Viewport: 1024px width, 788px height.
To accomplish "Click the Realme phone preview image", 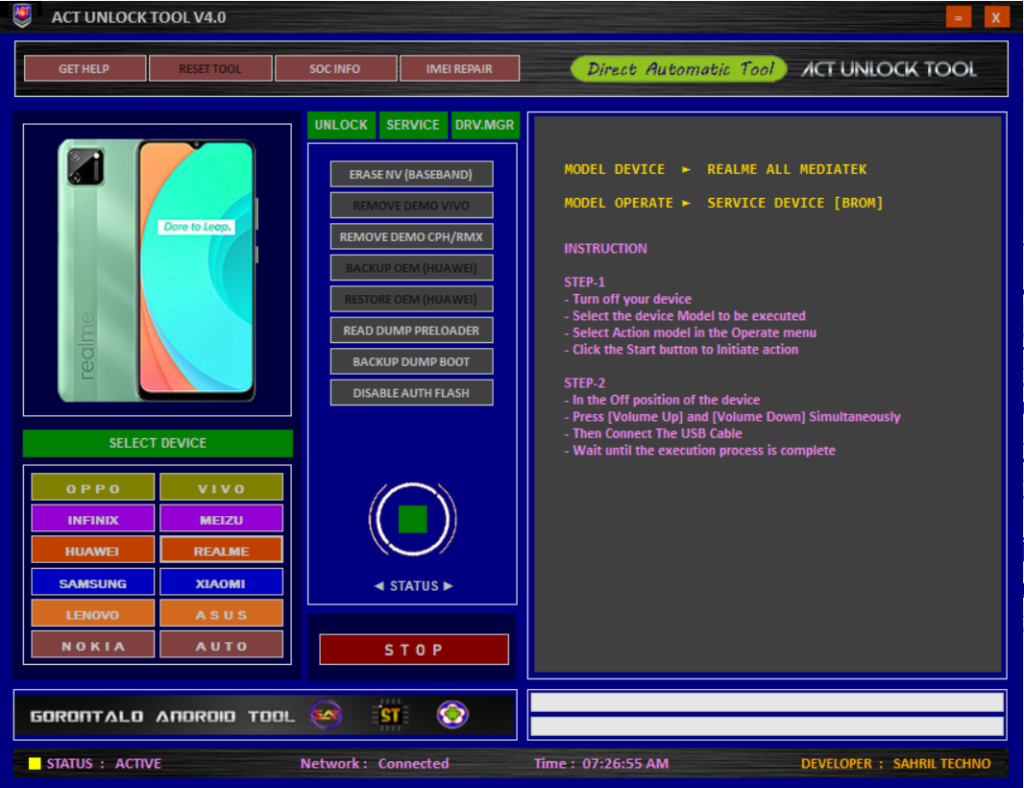I will coord(157,270).
